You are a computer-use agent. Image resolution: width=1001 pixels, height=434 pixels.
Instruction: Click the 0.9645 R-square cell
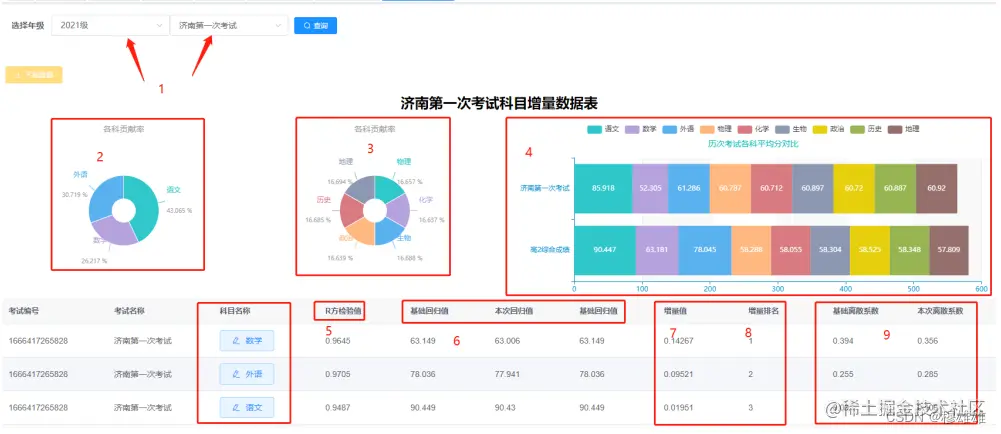(x=338, y=341)
